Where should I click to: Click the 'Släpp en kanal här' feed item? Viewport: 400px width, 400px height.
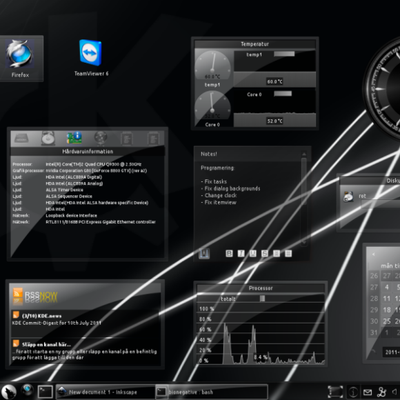click(x=46, y=344)
